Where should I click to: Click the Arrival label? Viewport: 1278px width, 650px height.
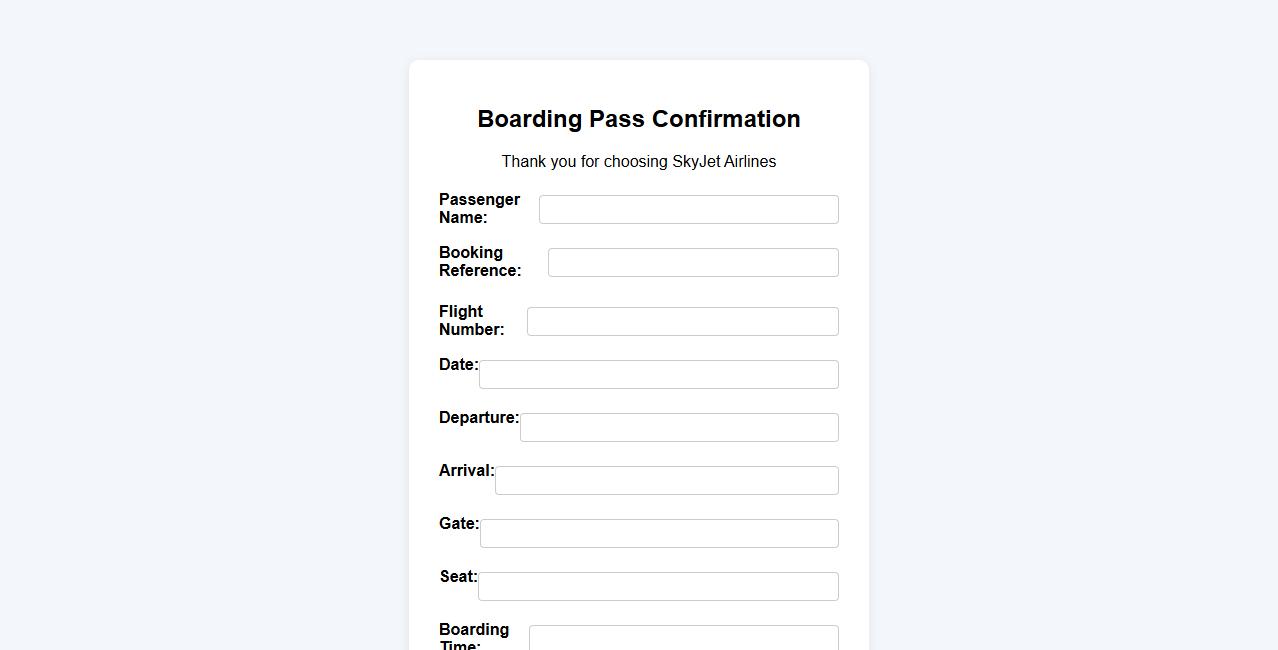pos(466,471)
